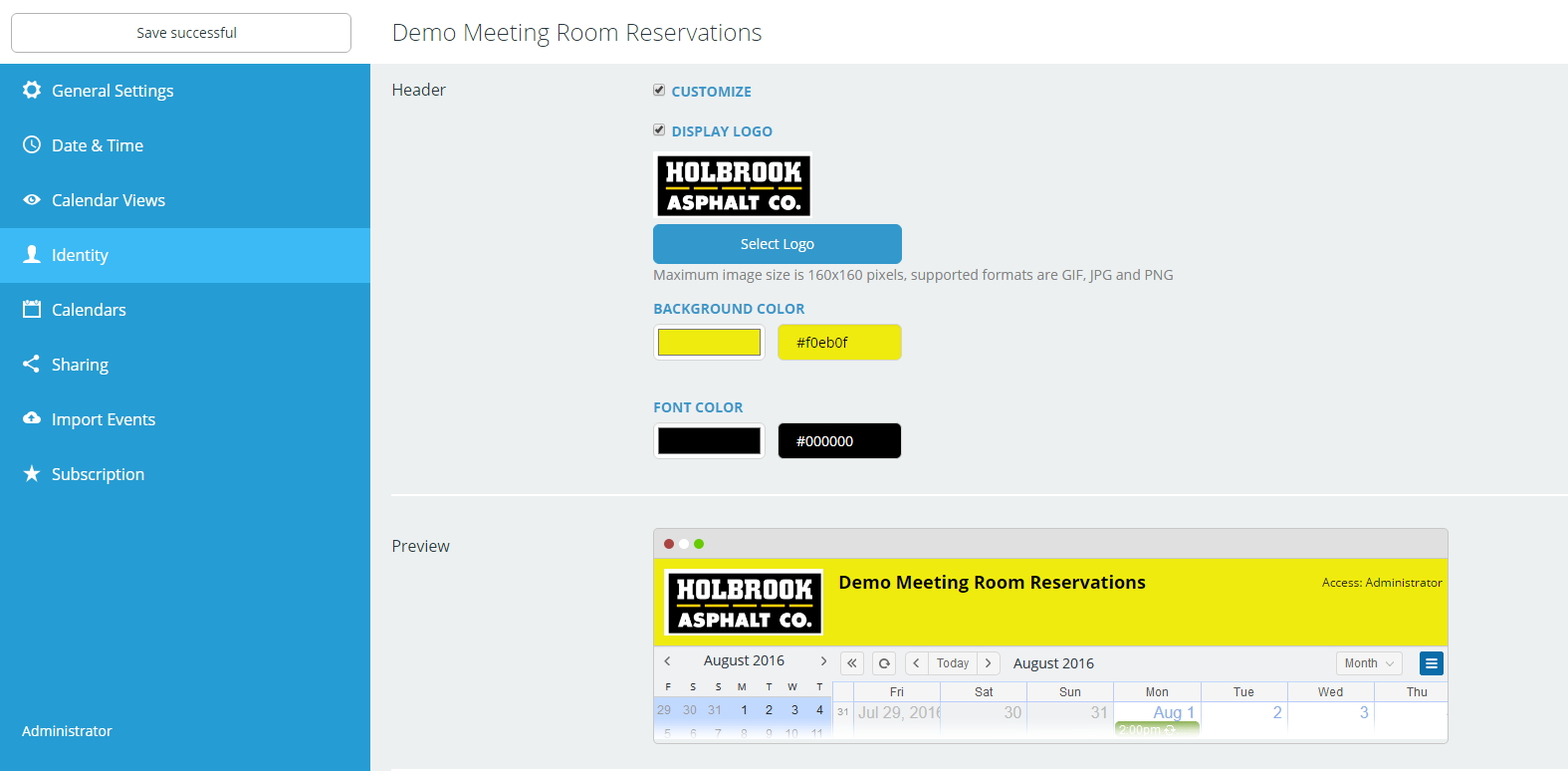Click the red dot in preview window
Image resolution: width=1568 pixels, height=771 pixels.
click(669, 544)
